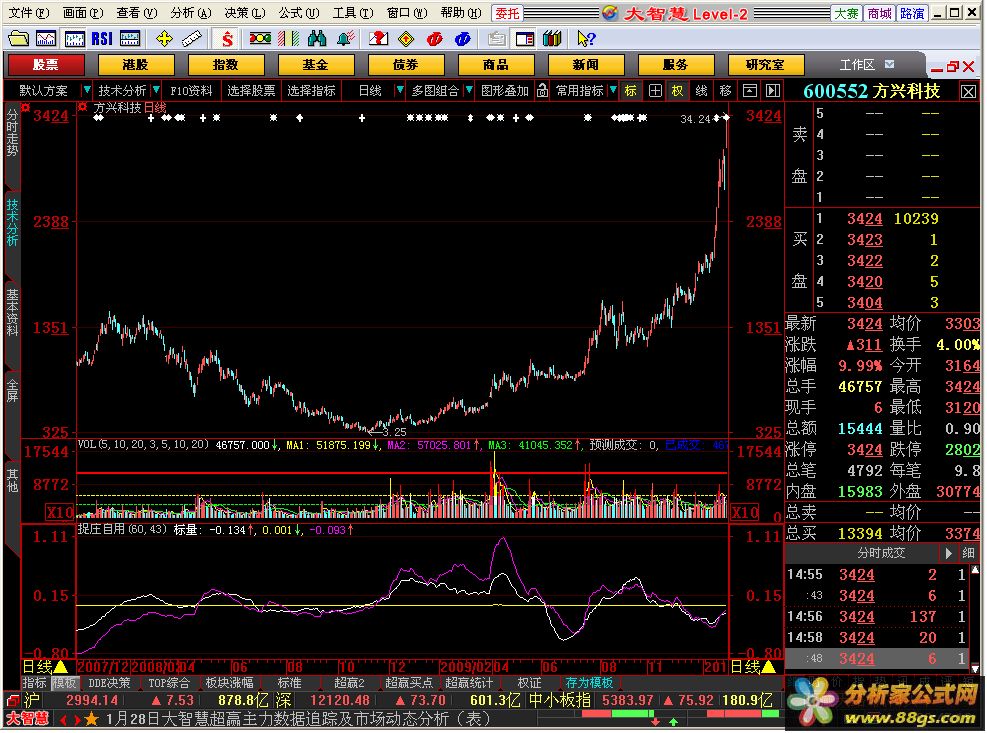Toggle 指标 mode in bottom tab bar

pos(35,683)
